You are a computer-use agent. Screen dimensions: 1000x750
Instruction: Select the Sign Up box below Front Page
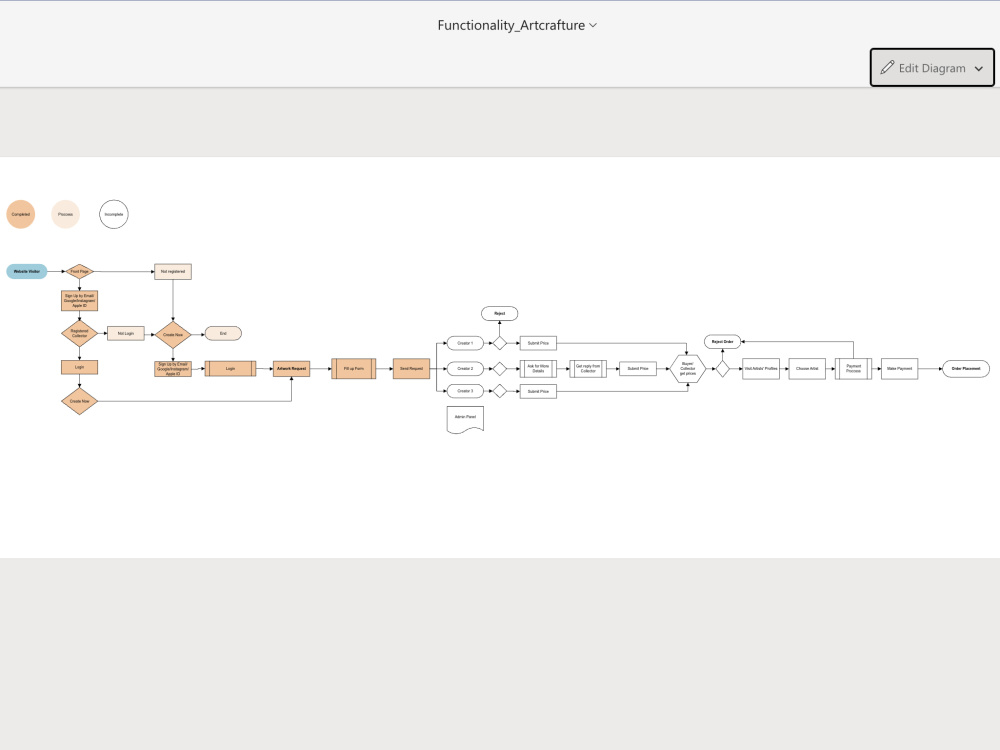coord(79,300)
